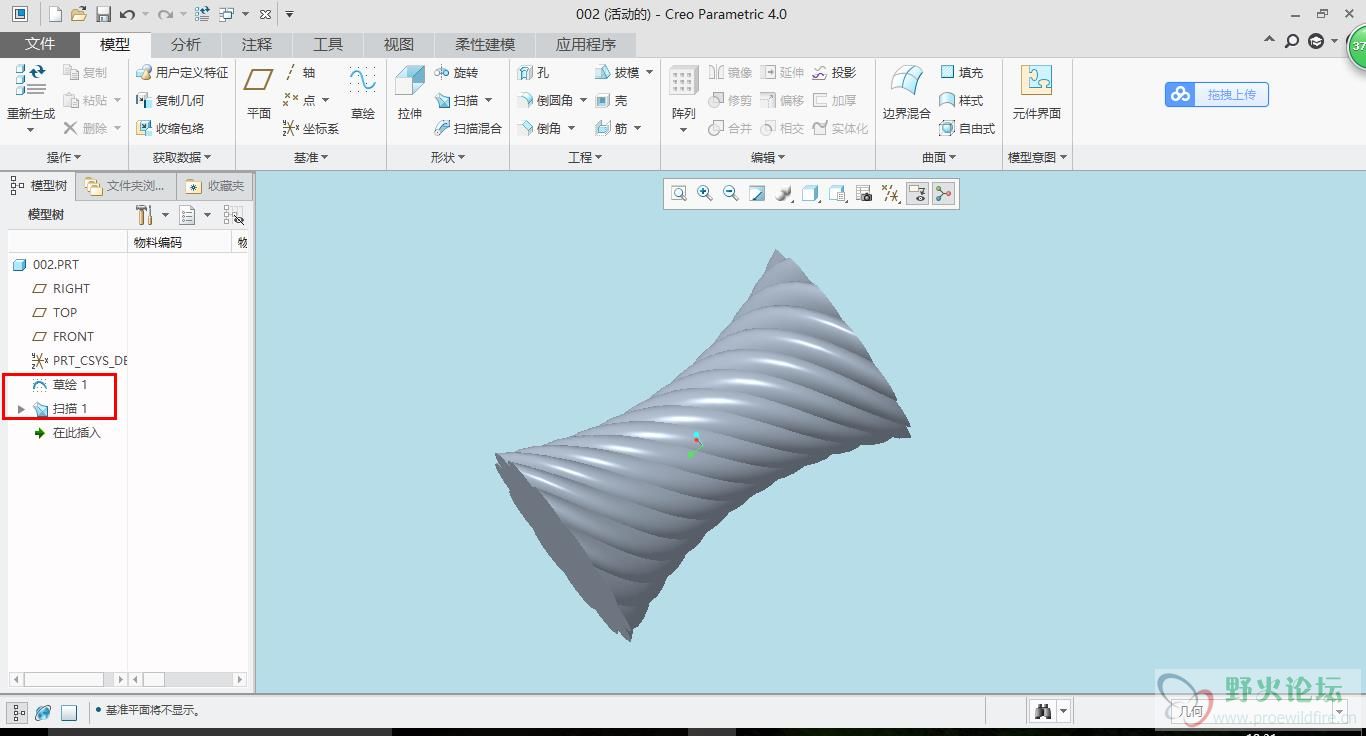Select the TOP datum plane in tree
Viewport: 1366px width, 736px height.
tap(55, 313)
